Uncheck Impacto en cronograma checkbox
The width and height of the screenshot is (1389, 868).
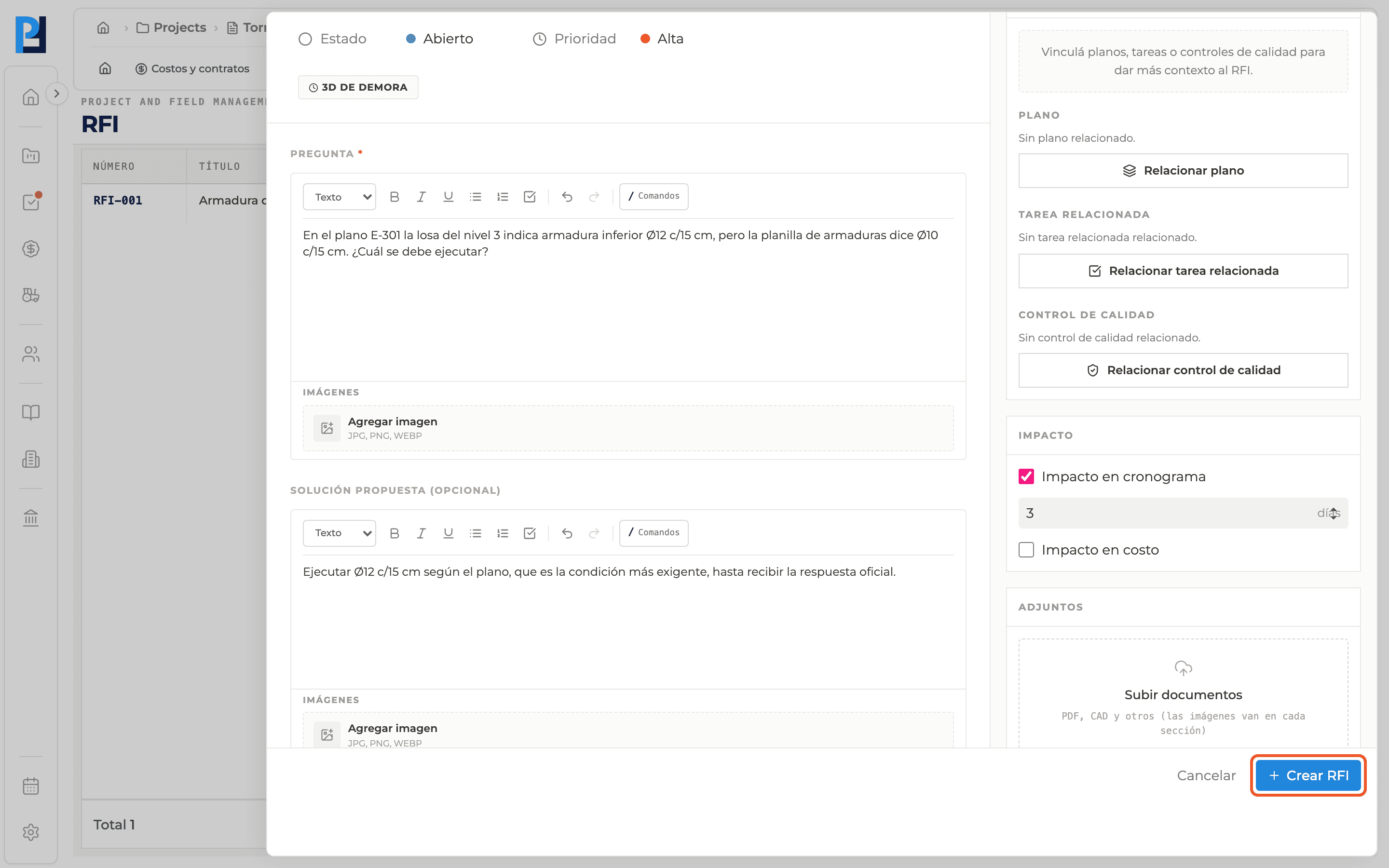click(1026, 476)
